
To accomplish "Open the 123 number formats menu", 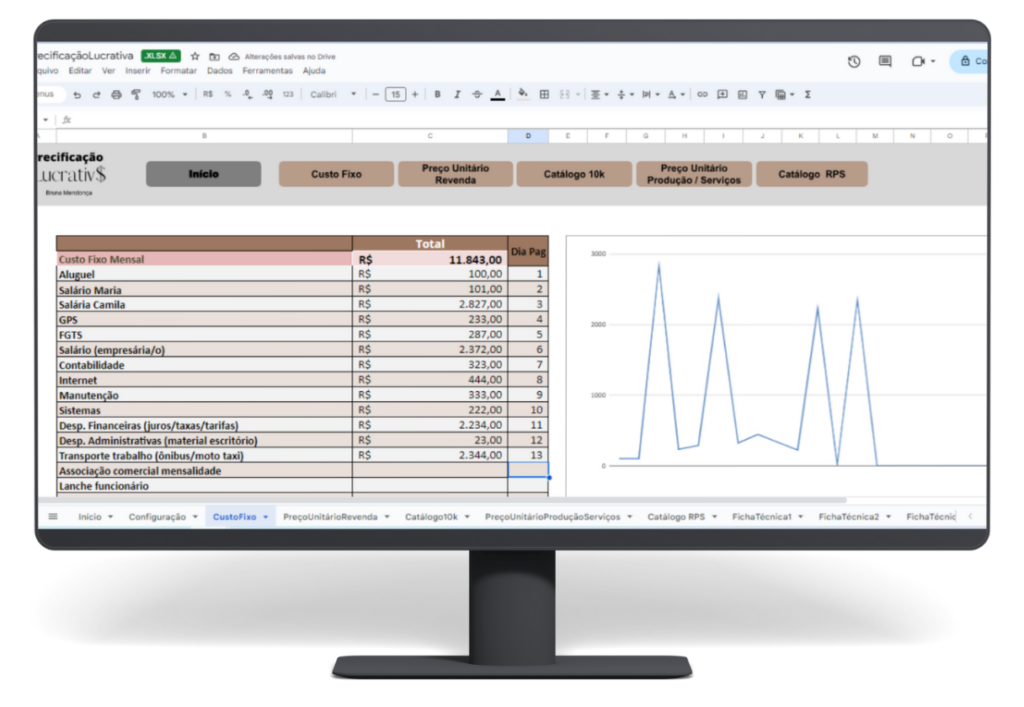I will [x=288, y=95].
